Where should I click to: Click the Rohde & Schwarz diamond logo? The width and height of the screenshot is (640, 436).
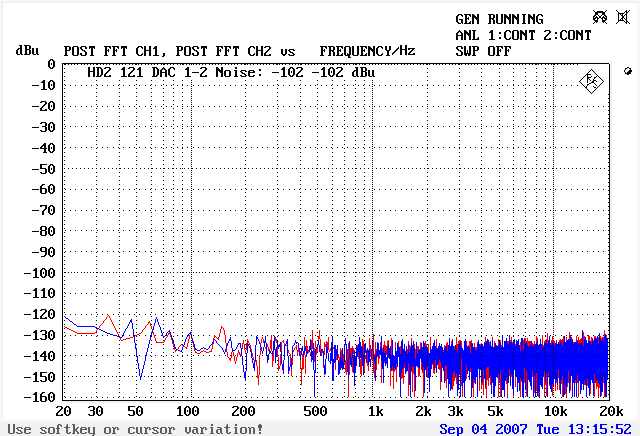(591, 81)
